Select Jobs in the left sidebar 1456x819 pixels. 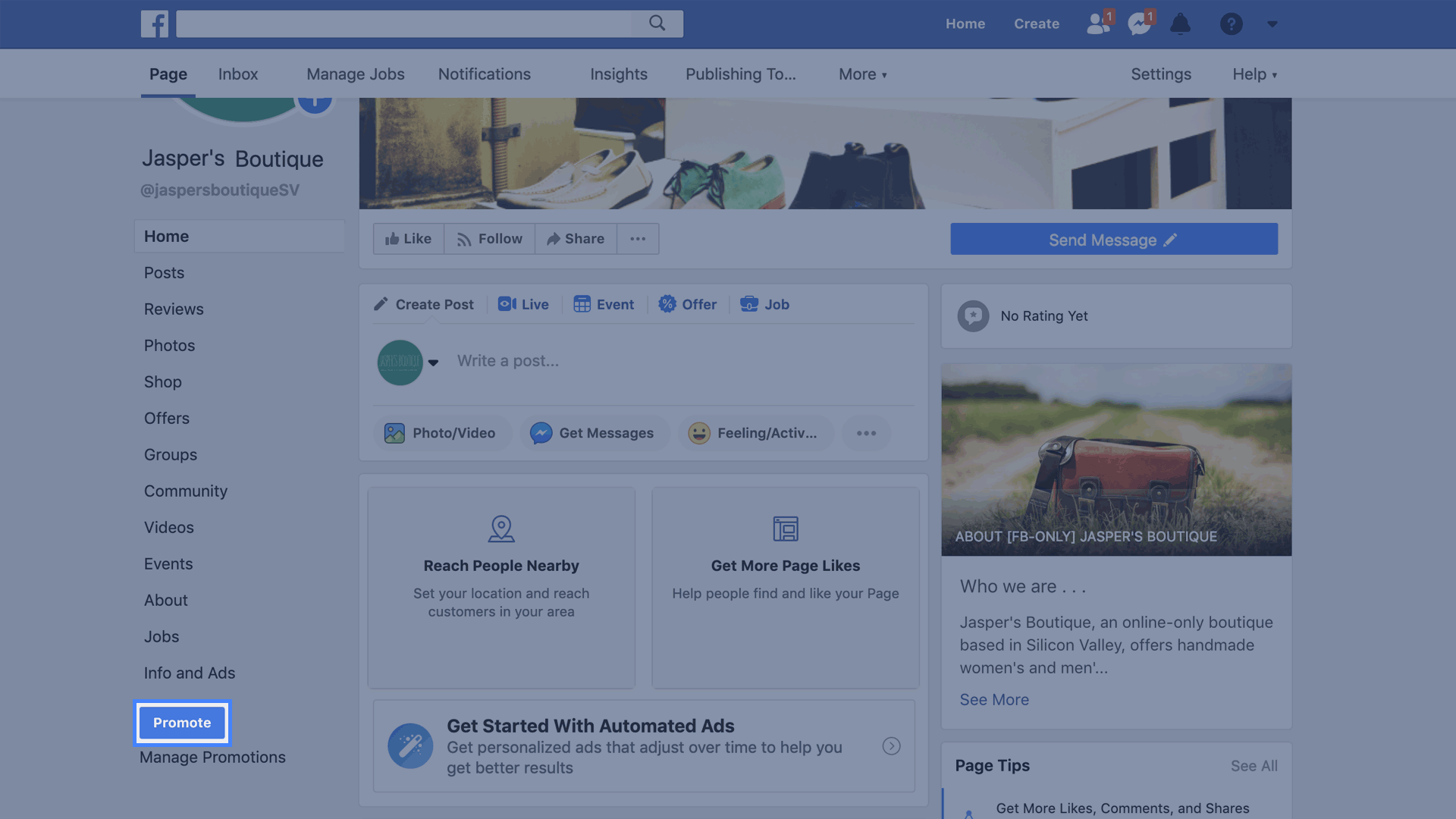click(x=162, y=637)
